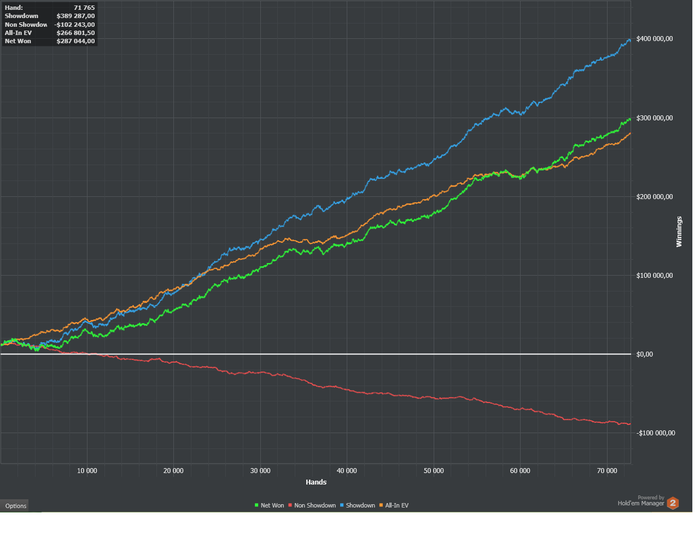Click the Hand: label in stats box
The height and width of the screenshot is (560, 700).
pos(14,8)
